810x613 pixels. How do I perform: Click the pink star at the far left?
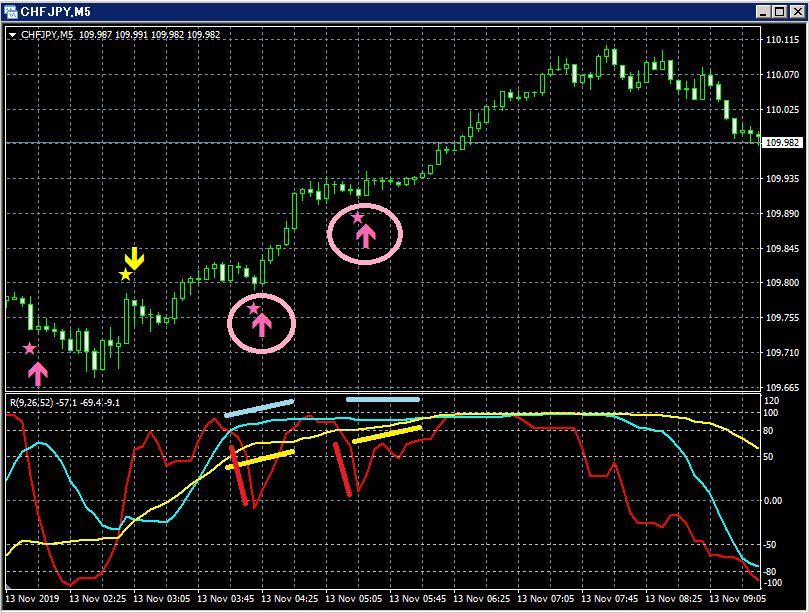[x=30, y=349]
